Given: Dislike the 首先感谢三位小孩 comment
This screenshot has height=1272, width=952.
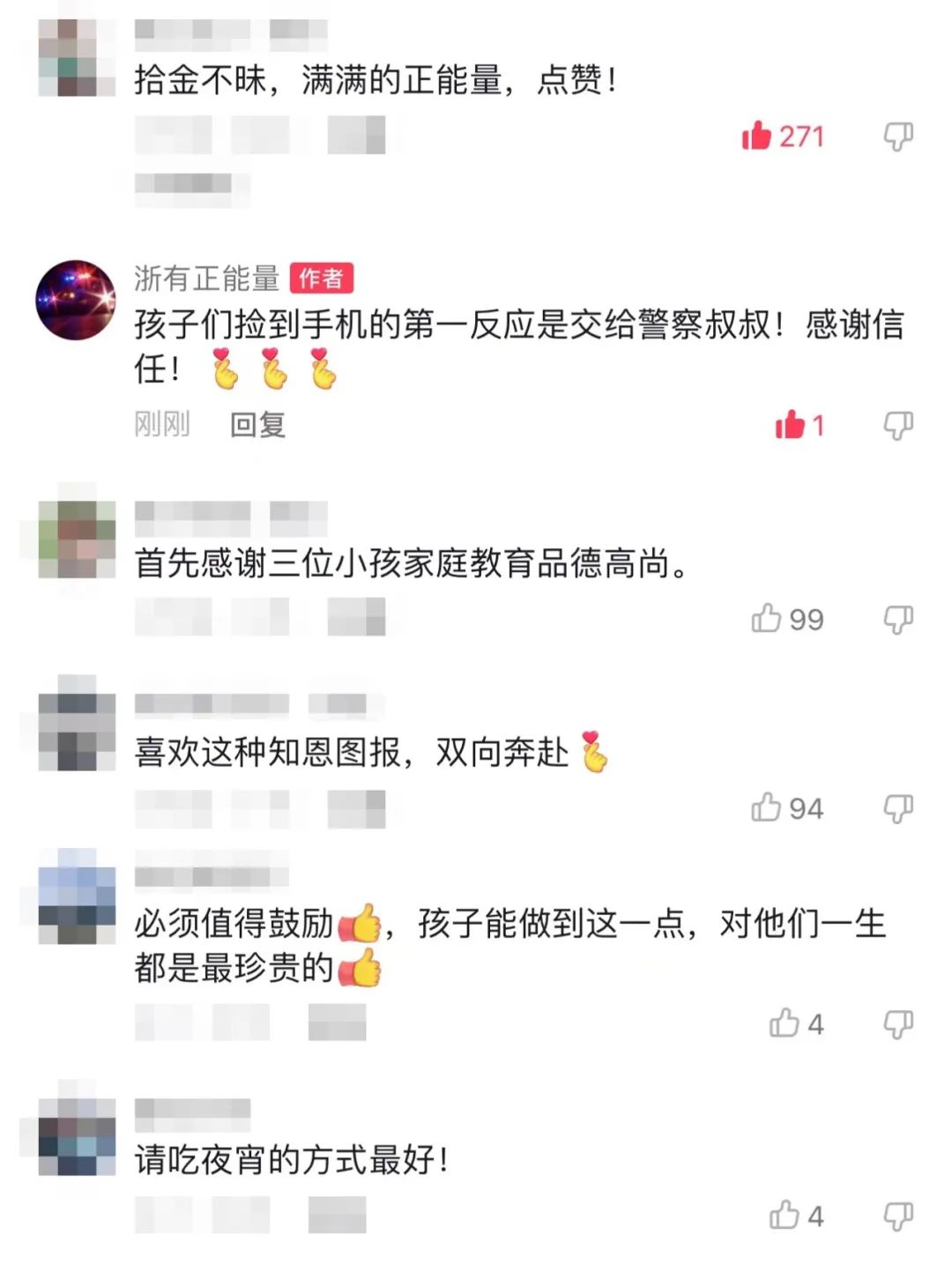Looking at the screenshot, I should (898, 620).
